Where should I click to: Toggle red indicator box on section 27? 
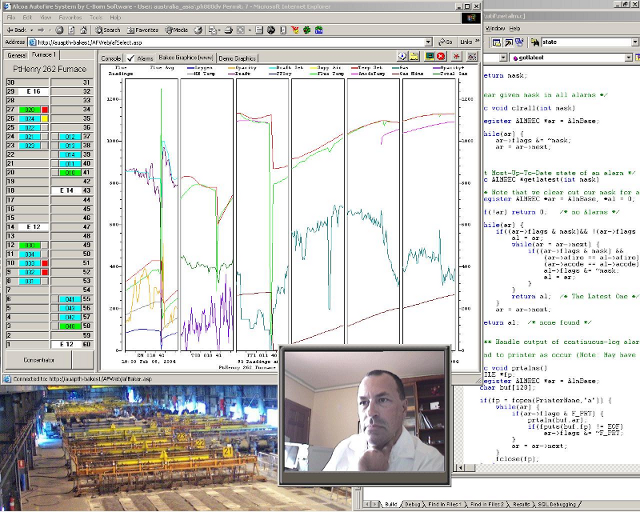(x=45, y=109)
